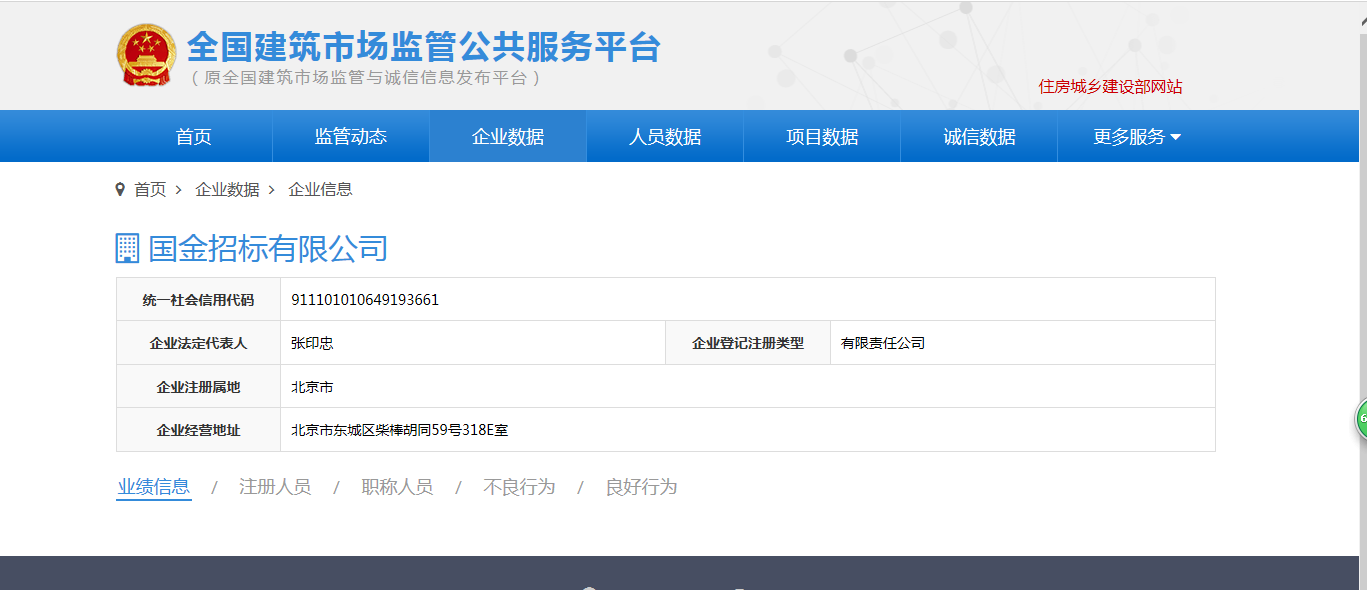
Task: Open the 诚信数据 navigation item
Action: (x=979, y=137)
